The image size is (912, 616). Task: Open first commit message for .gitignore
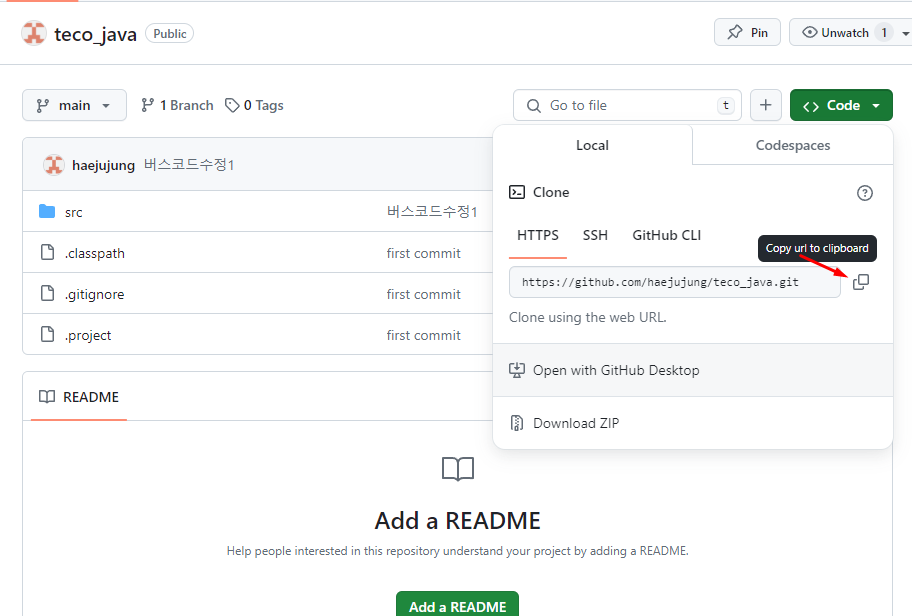[x=423, y=294]
